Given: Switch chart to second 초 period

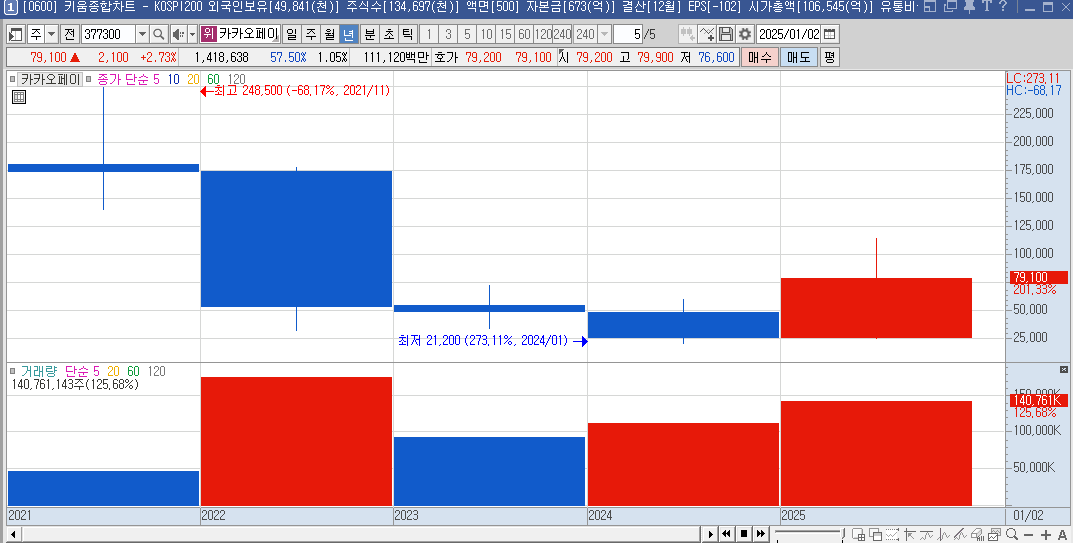Looking at the screenshot, I should click(389, 34).
